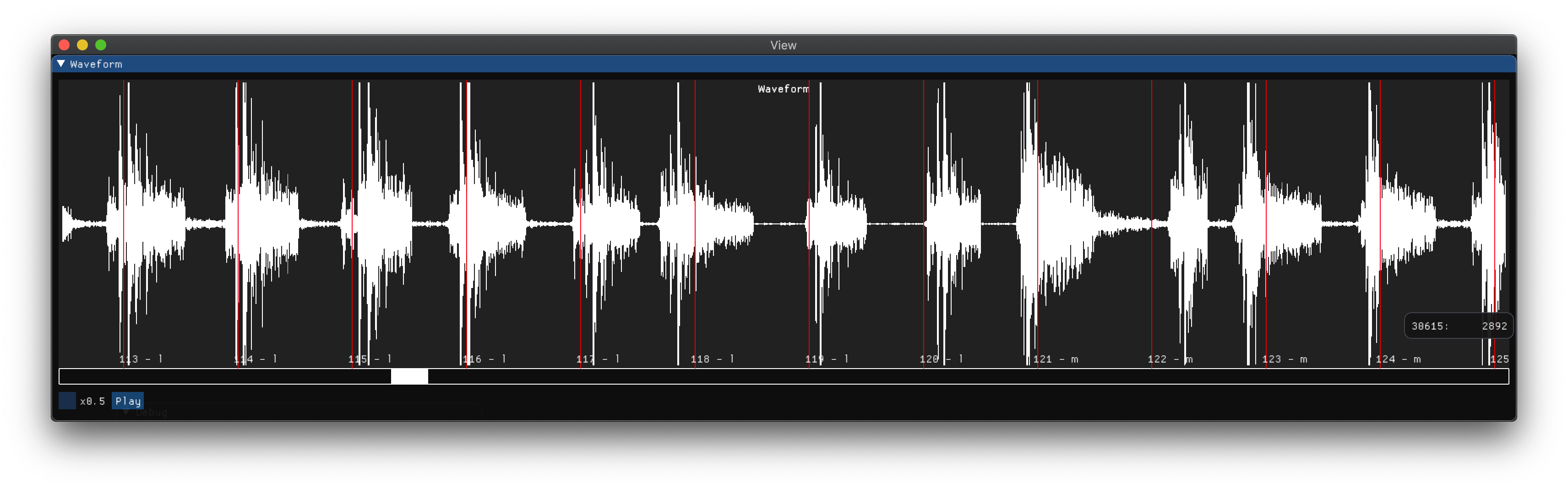Click the white scrollbar thumb under waveform
Screen dimensions: 1568x489
click(409, 376)
